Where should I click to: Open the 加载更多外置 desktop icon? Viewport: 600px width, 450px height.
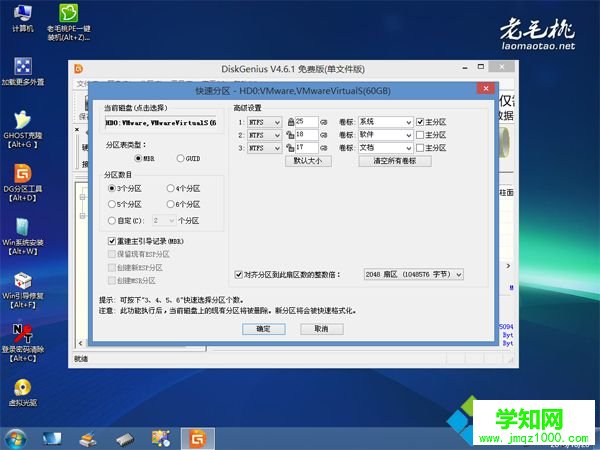23,71
